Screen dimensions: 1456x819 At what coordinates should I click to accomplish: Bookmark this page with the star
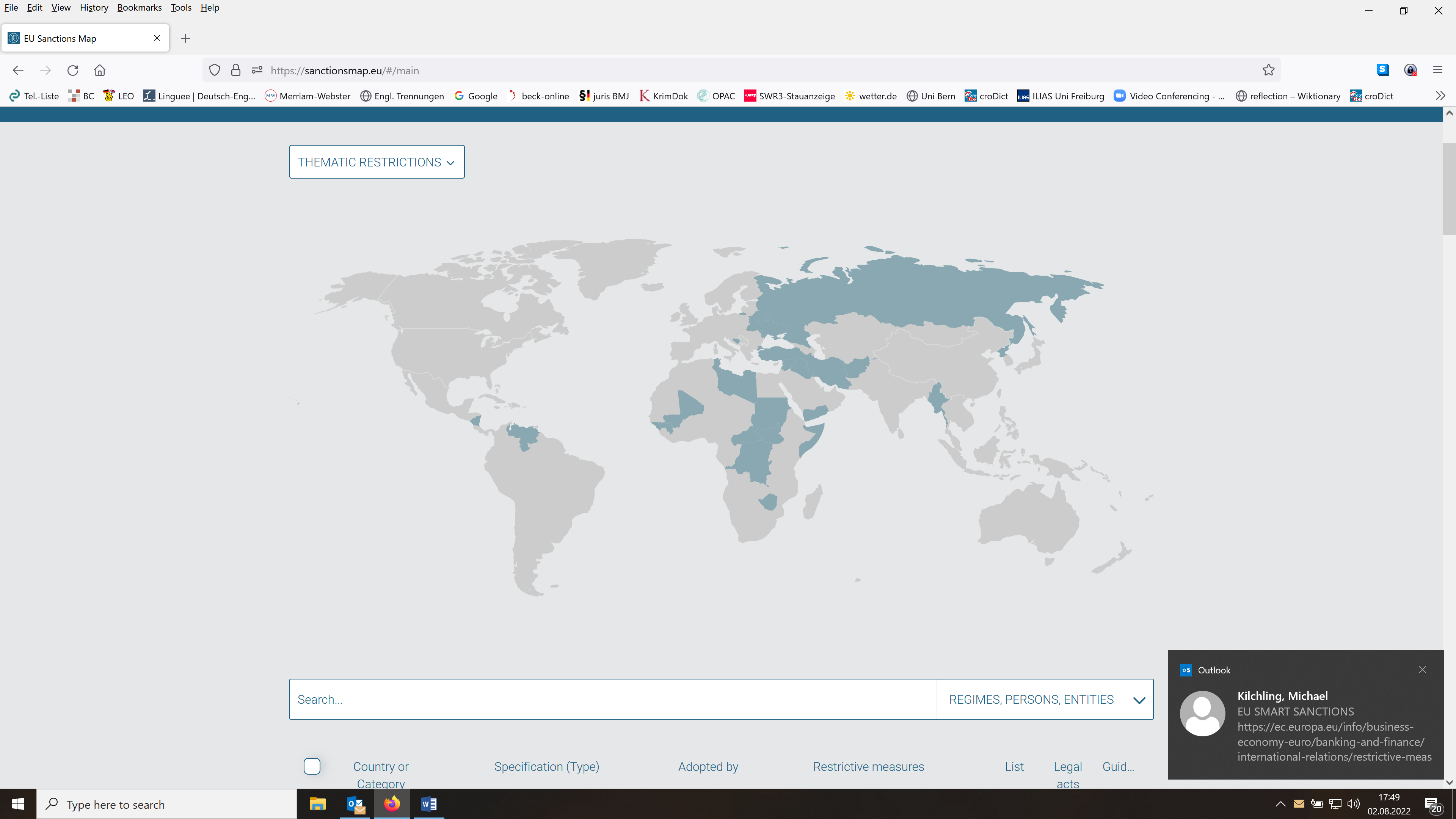(1268, 70)
